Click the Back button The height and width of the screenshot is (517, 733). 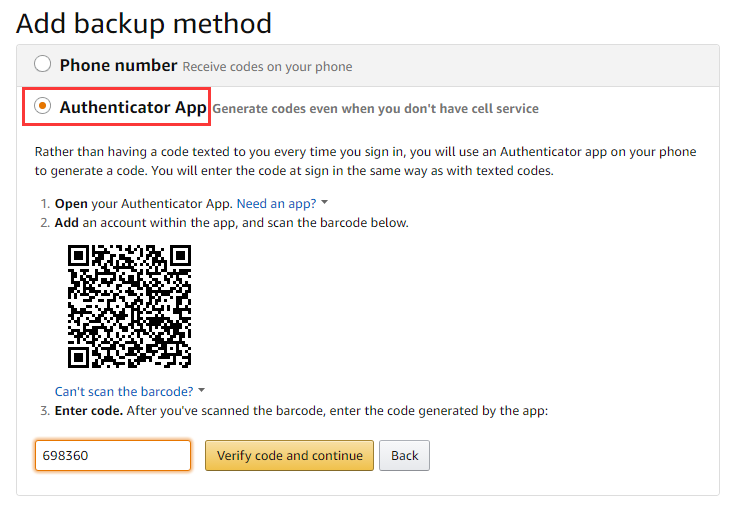(405, 456)
